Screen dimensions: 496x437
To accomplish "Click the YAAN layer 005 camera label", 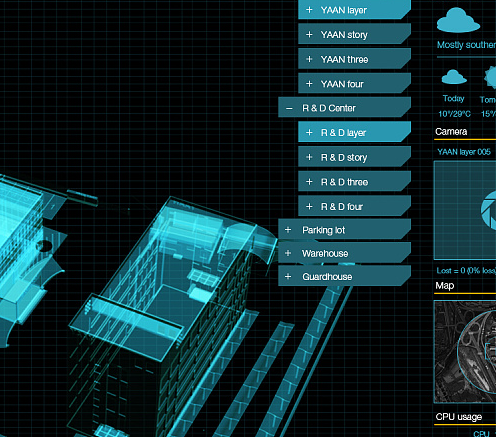I will pos(464,152).
